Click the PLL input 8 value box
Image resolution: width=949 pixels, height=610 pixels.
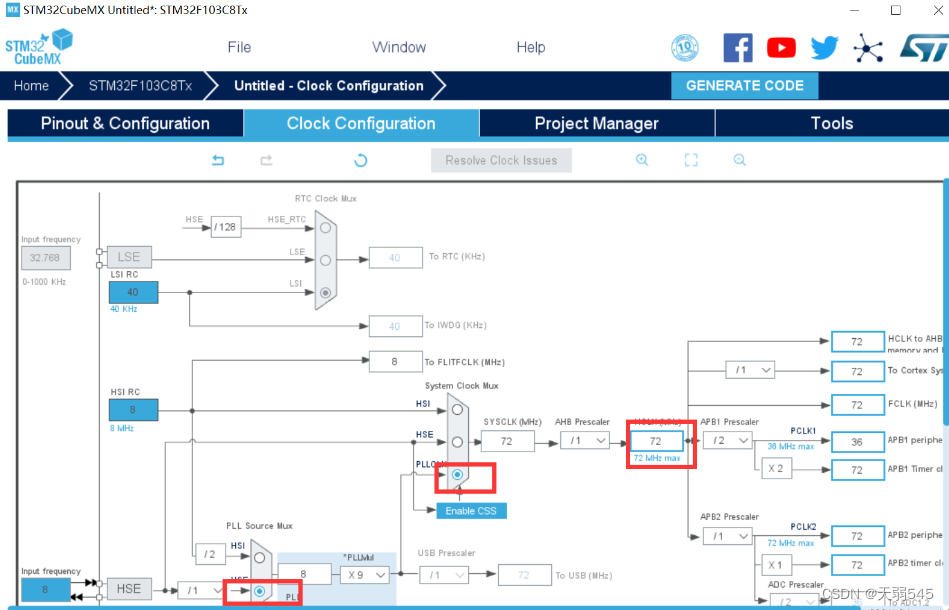[304, 574]
